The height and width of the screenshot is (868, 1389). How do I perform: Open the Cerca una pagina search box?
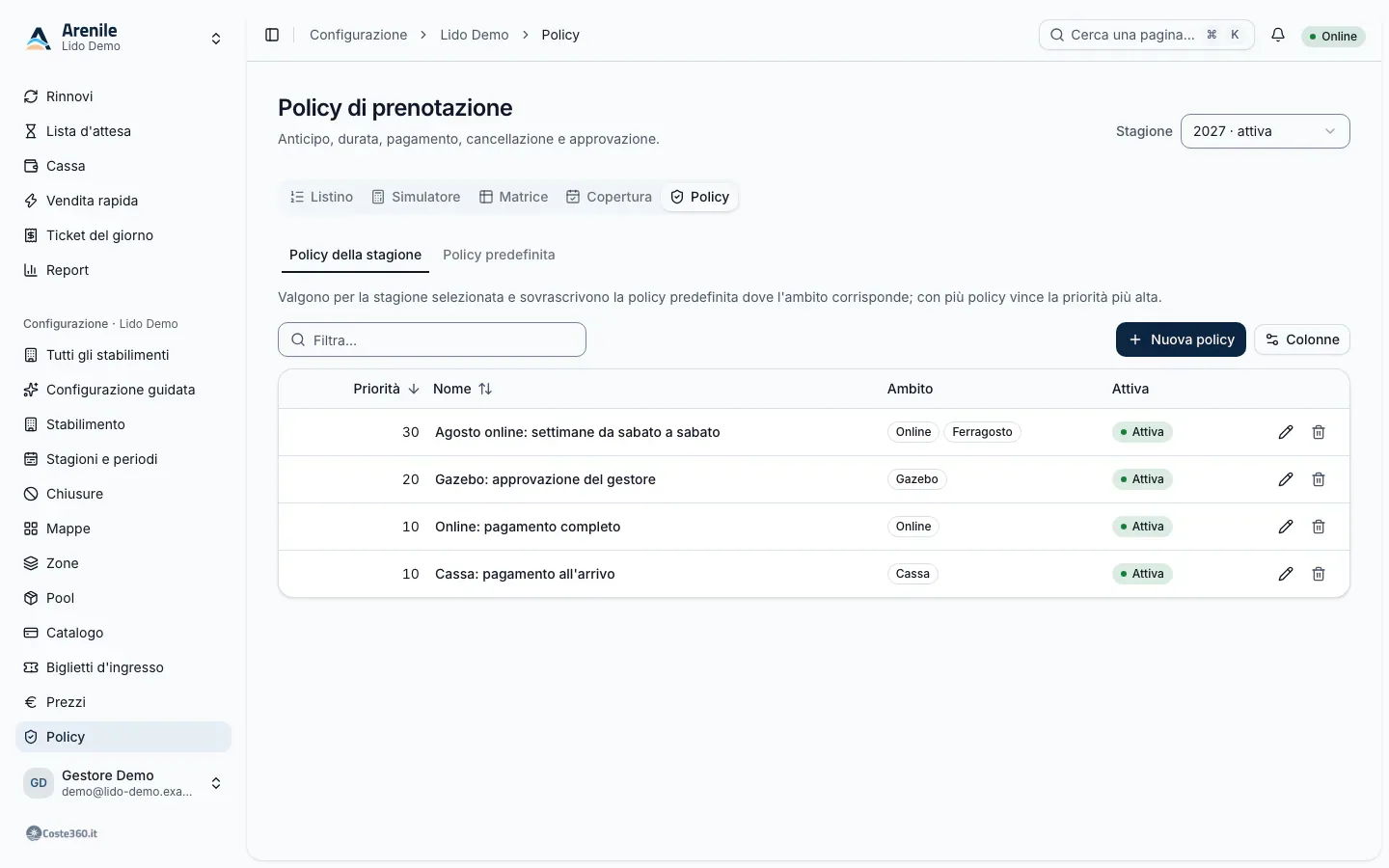1146,35
